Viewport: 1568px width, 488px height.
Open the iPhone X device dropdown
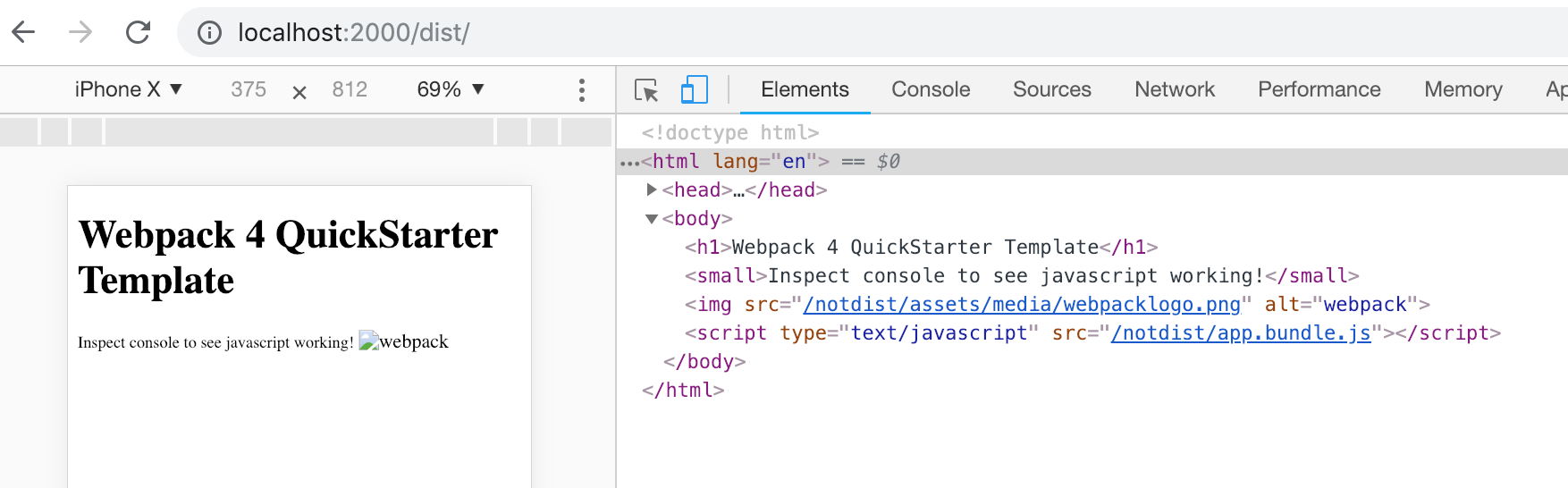click(128, 89)
